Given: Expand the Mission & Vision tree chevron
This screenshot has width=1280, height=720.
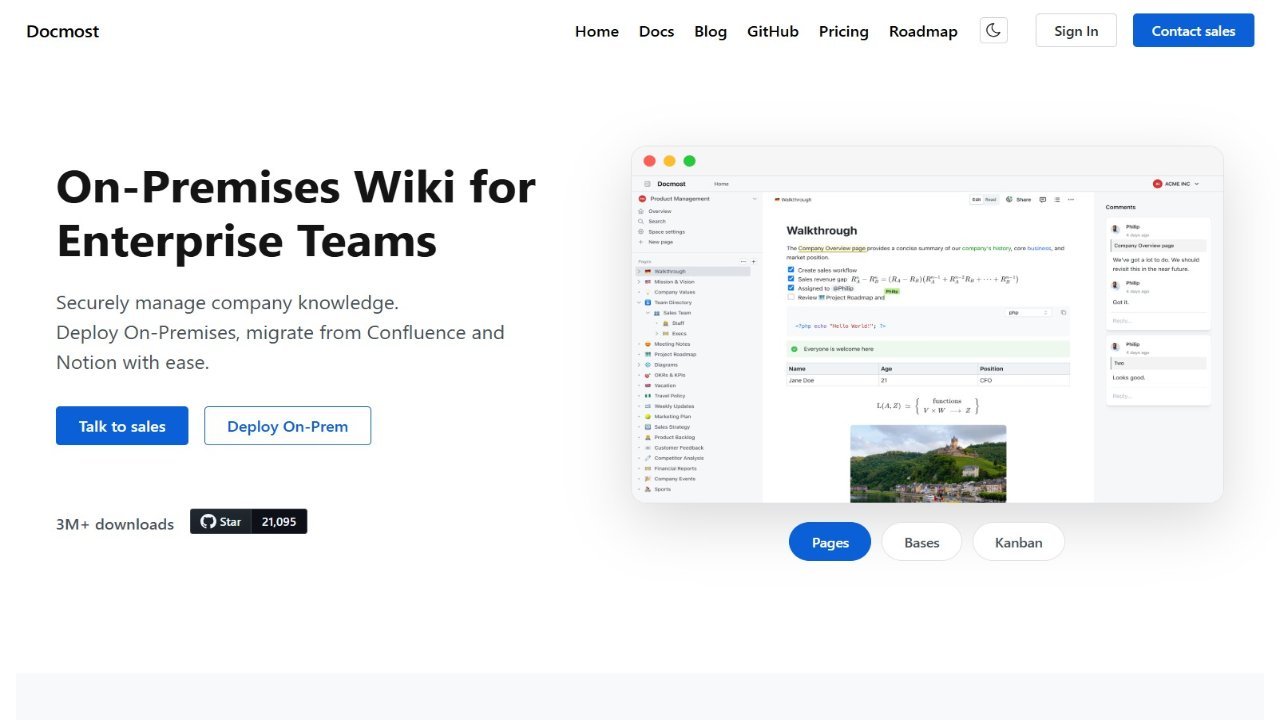Looking at the screenshot, I should pyautogui.click(x=639, y=282).
